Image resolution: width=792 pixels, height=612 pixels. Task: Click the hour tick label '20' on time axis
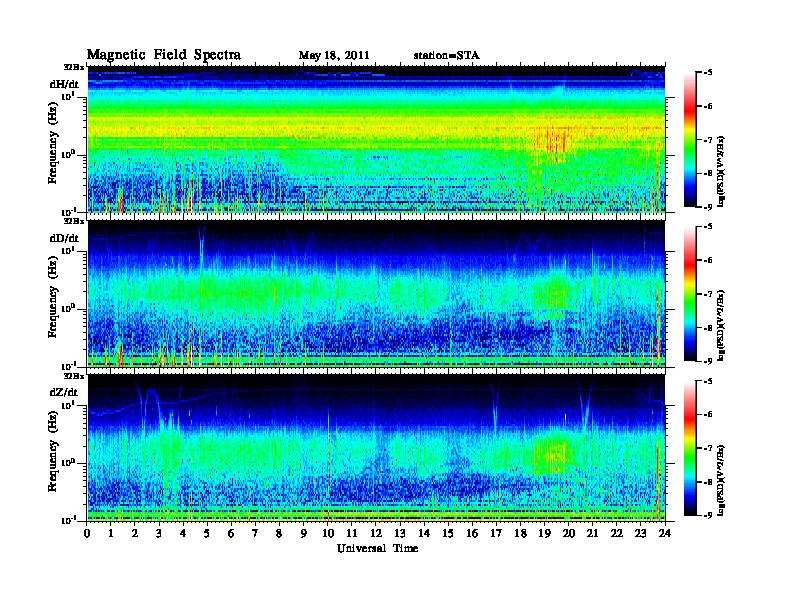(569, 533)
